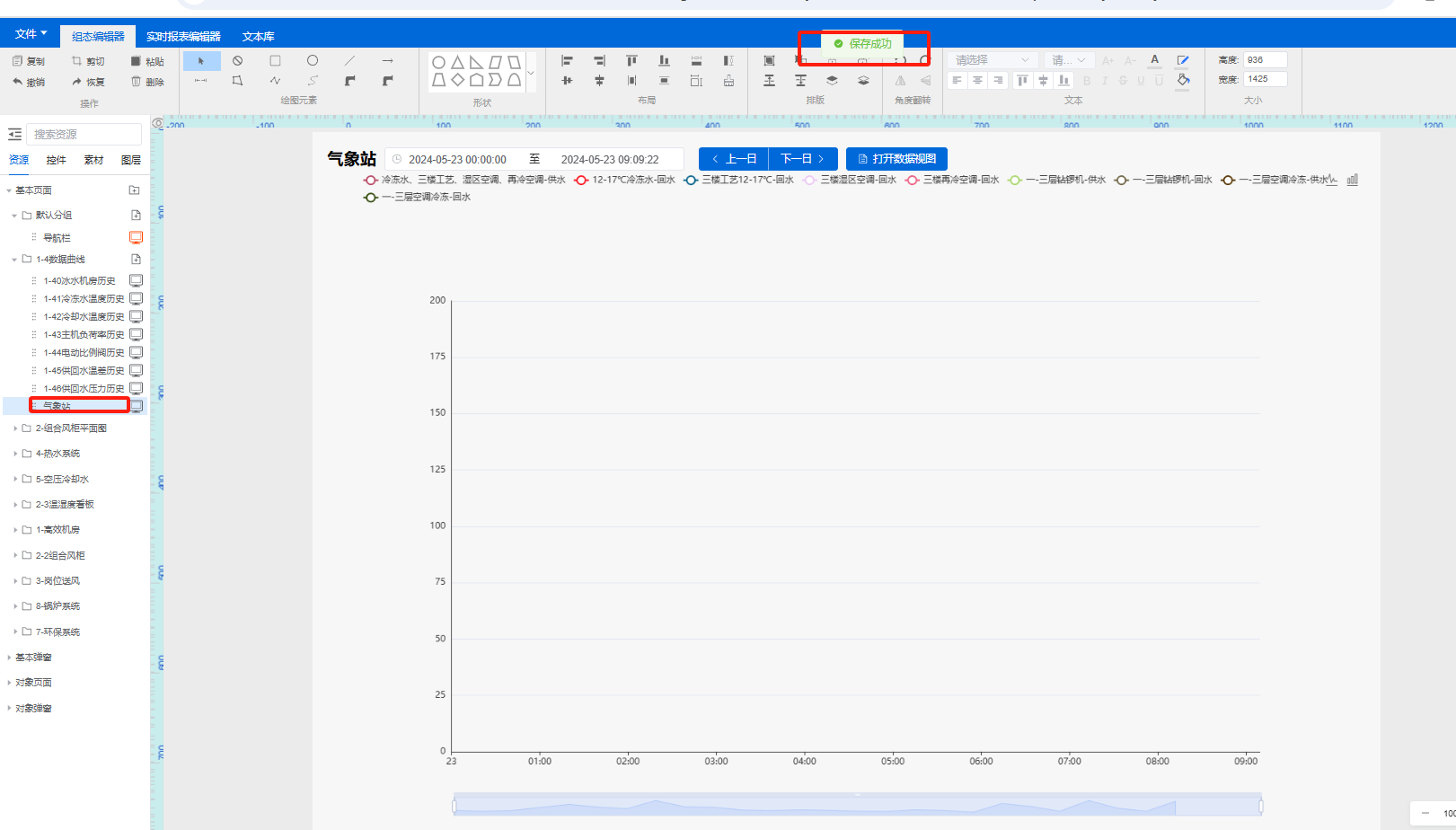Toggle legend 三楼工艺12-17℃-回水 series
1456x830 pixels.
coord(739,180)
